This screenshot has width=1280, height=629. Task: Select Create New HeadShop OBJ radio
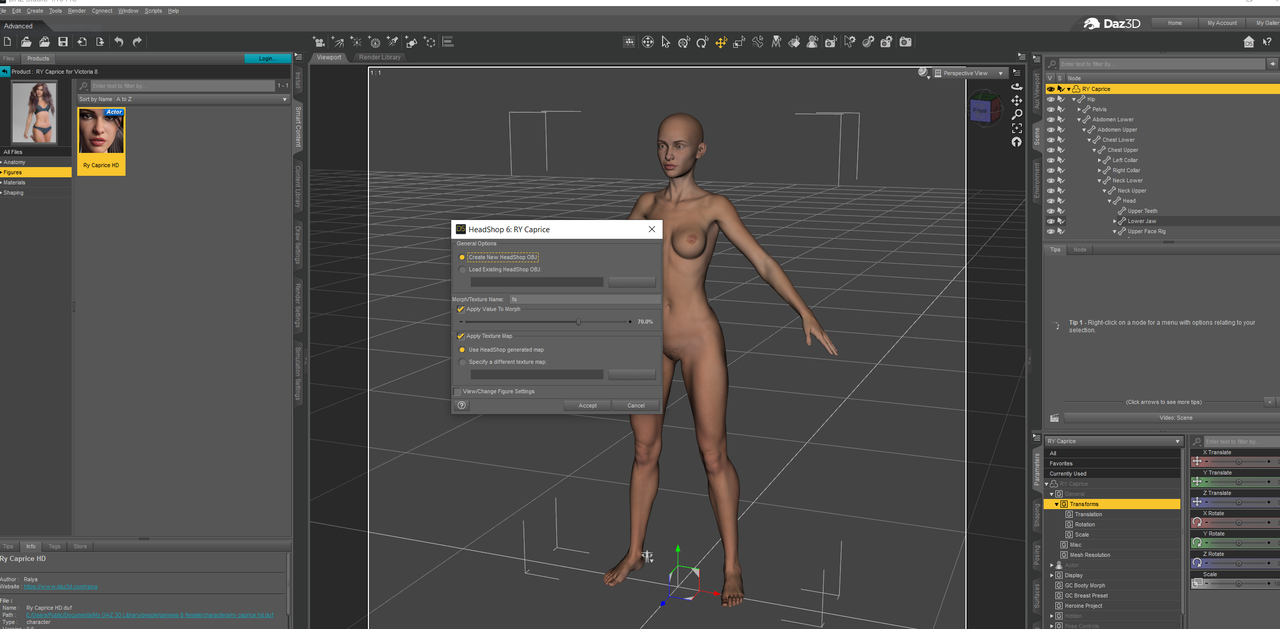(x=462, y=257)
